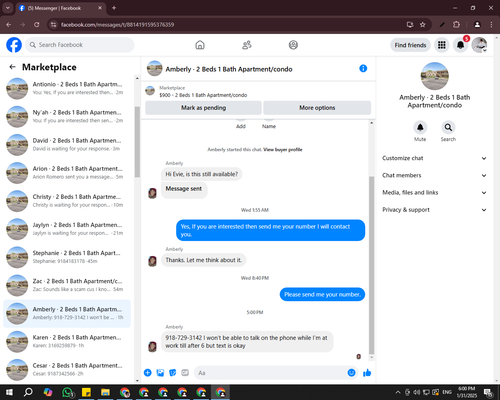Click More options button
Viewport: 500px width, 400px height.
pyautogui.click(x=317, y=108)
